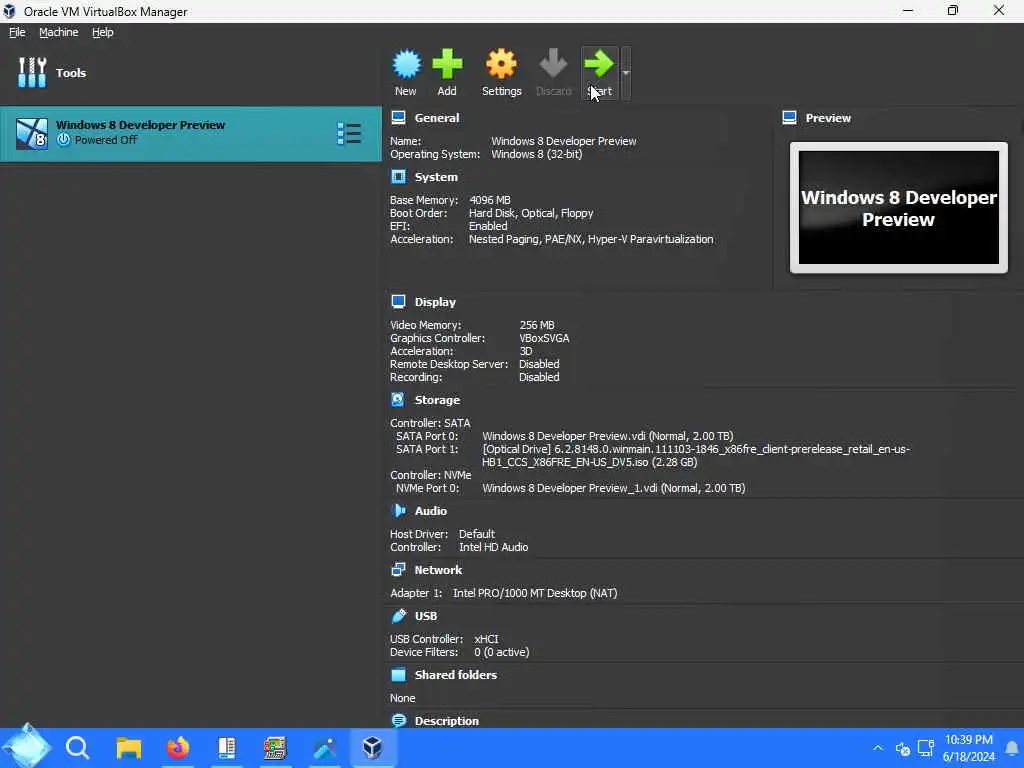Click the Boot Order value Hard Disk, Optical, Floppy
The height and width of the screenshot is (768, 1024).
[531, 213]
